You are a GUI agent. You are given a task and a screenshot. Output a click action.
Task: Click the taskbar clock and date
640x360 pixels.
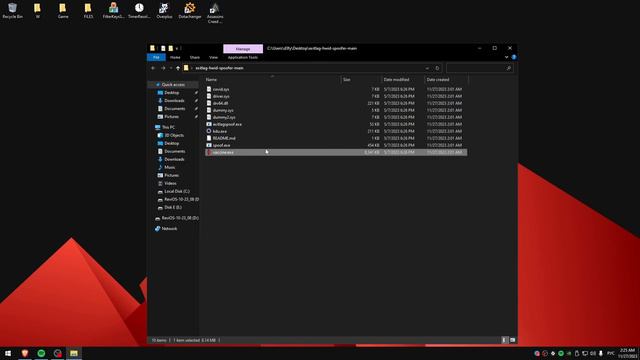pos(628,353)
